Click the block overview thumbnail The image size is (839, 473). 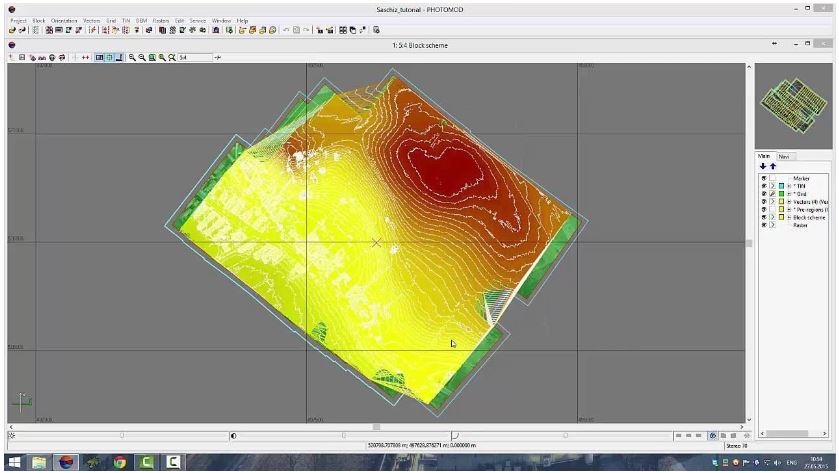[x=794, y=104]
